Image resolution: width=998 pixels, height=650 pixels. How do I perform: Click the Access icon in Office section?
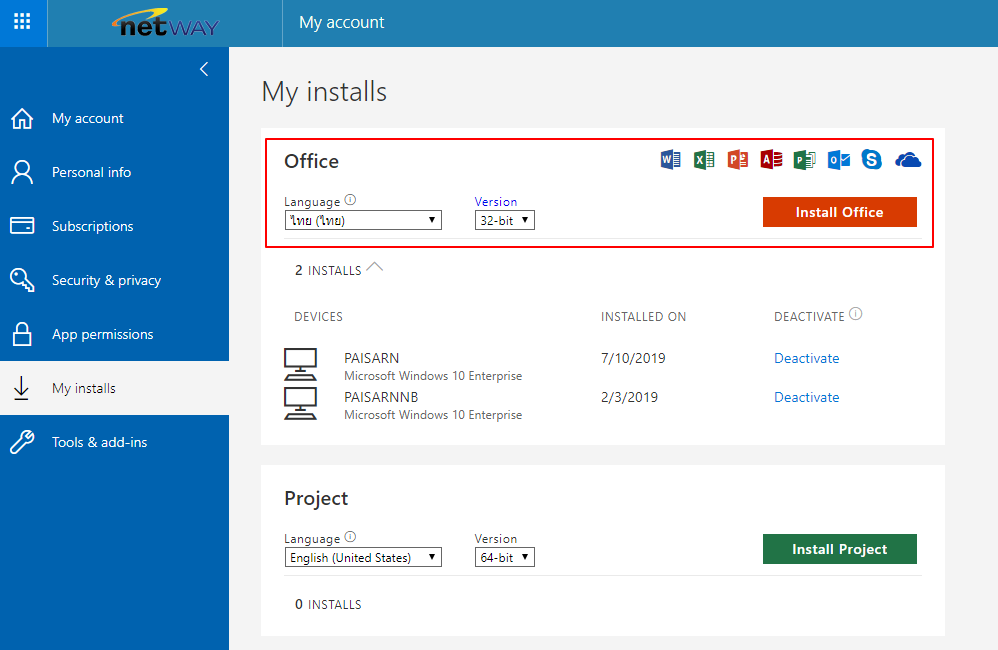771,160
